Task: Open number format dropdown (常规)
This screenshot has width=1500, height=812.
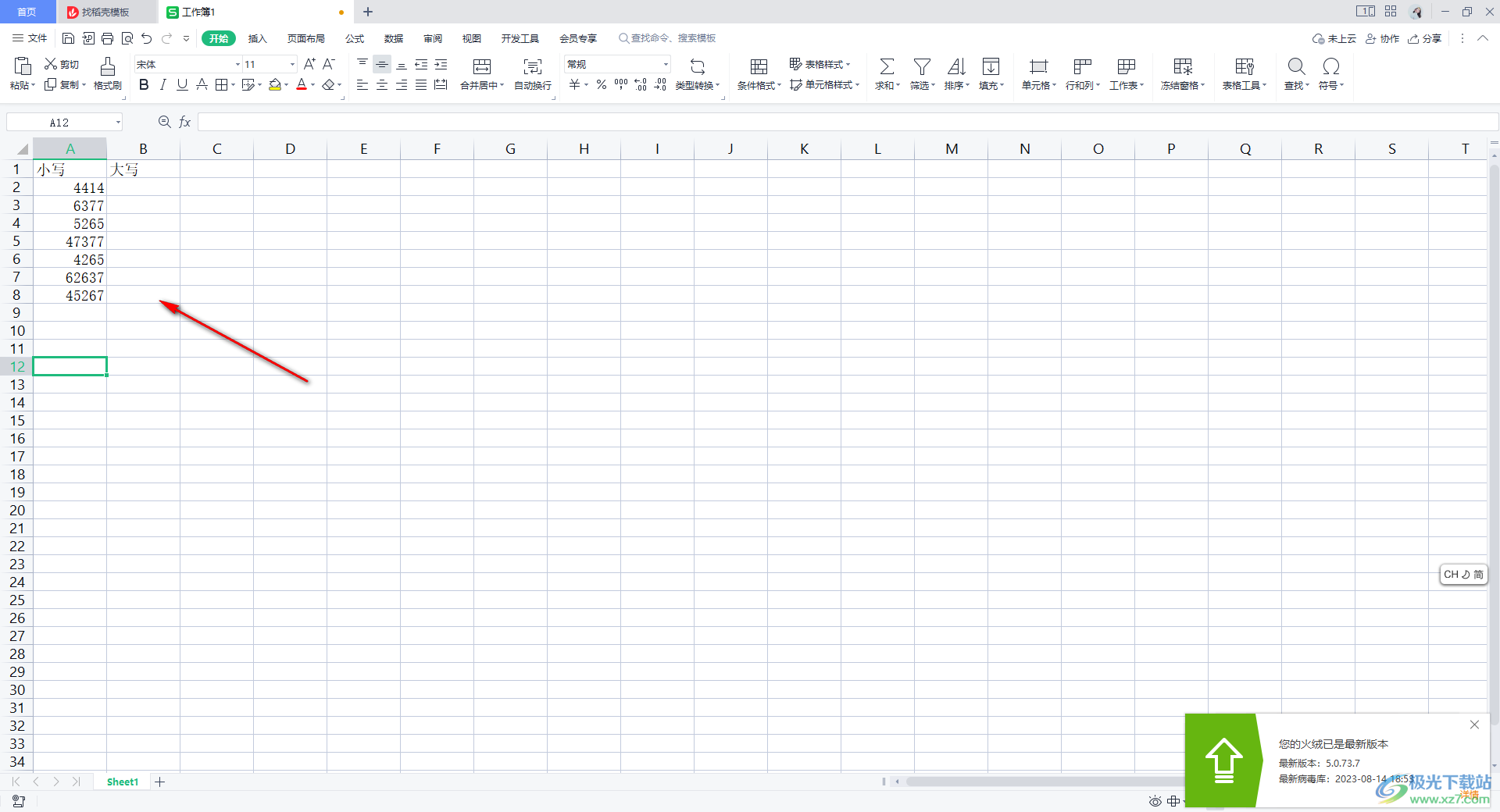Action: (666, 64)
